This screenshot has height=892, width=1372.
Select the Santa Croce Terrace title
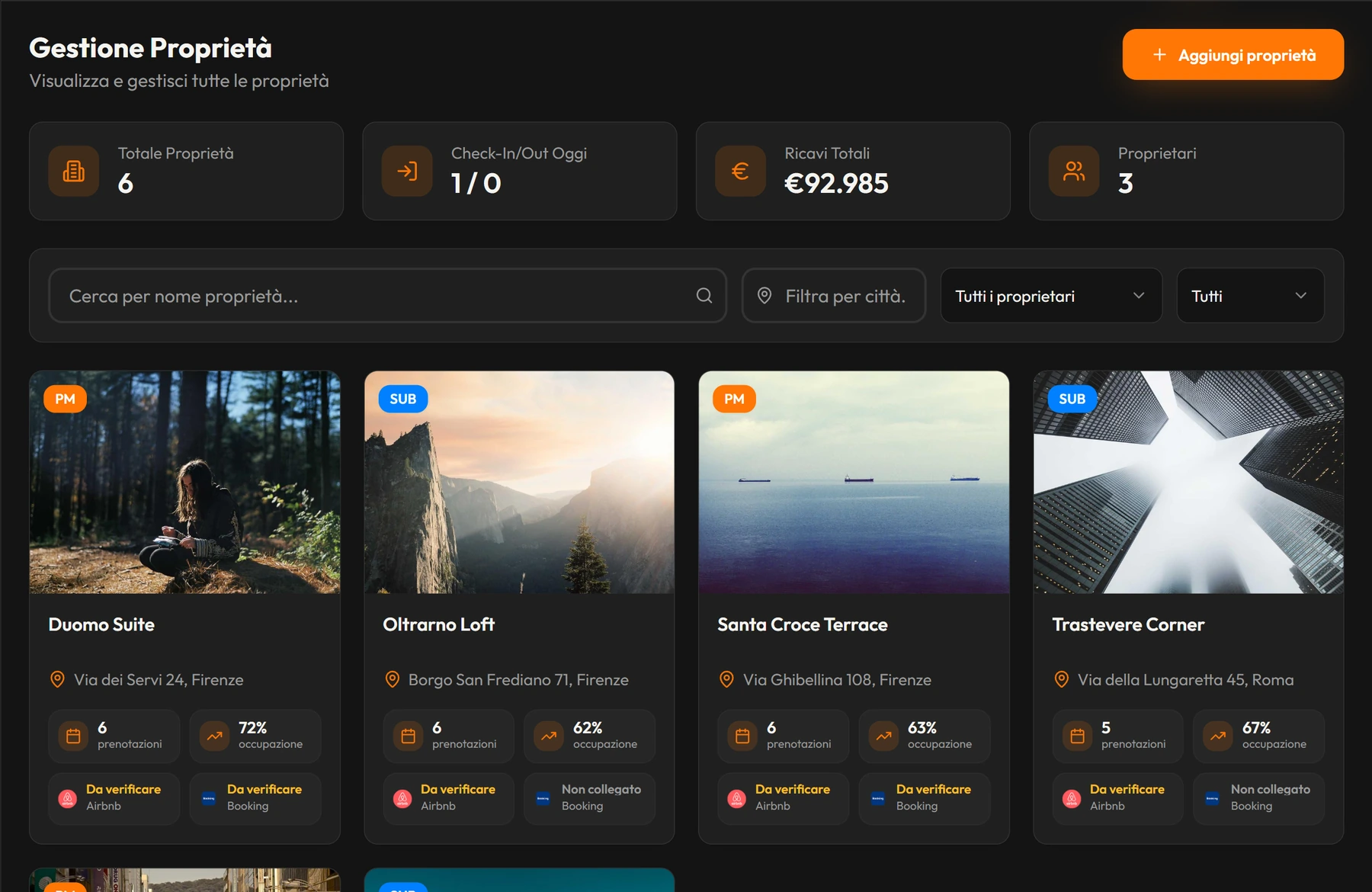point(803,624)
